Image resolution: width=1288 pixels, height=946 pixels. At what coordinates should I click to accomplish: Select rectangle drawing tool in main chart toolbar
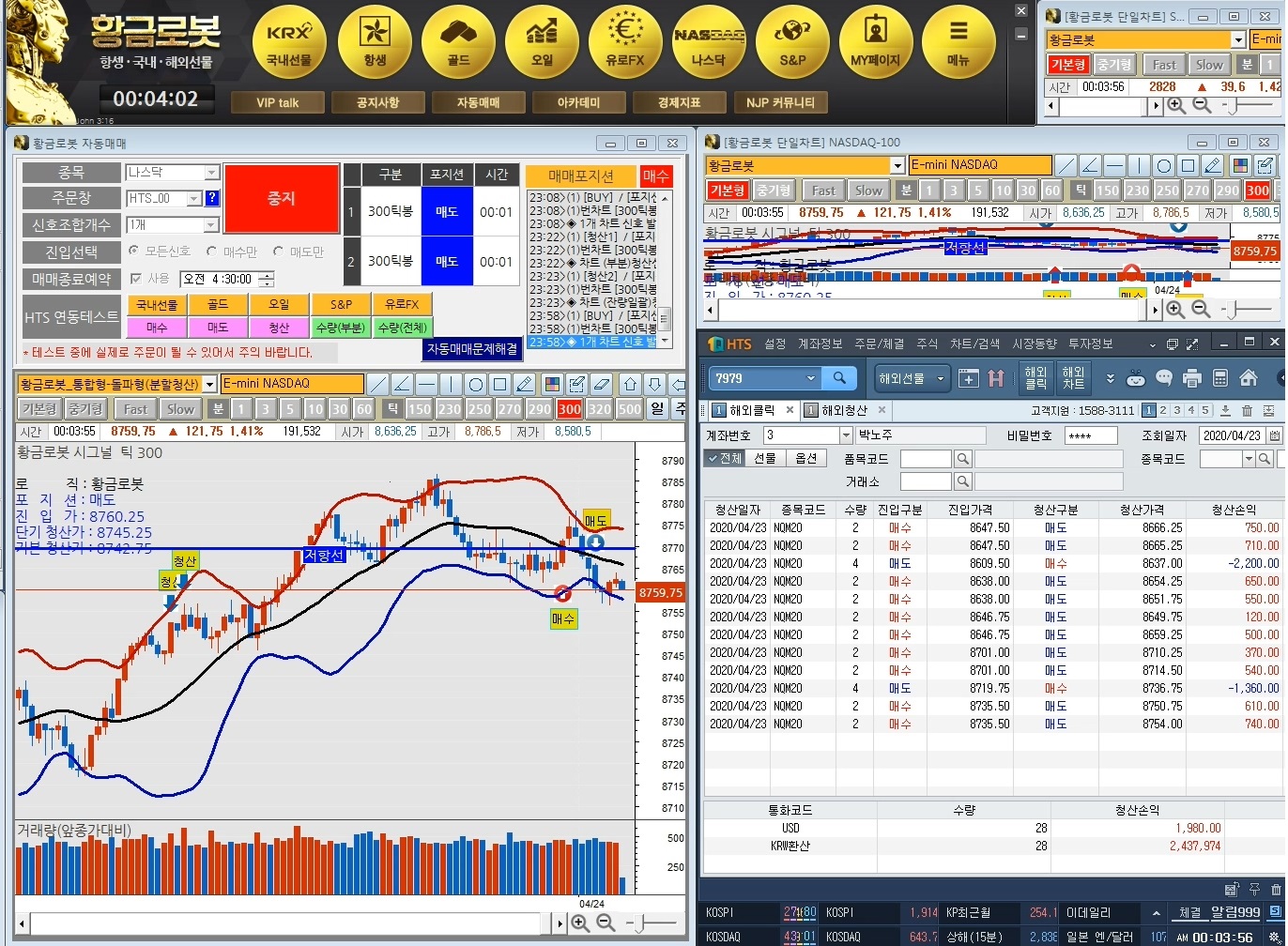tap(499, 384)
